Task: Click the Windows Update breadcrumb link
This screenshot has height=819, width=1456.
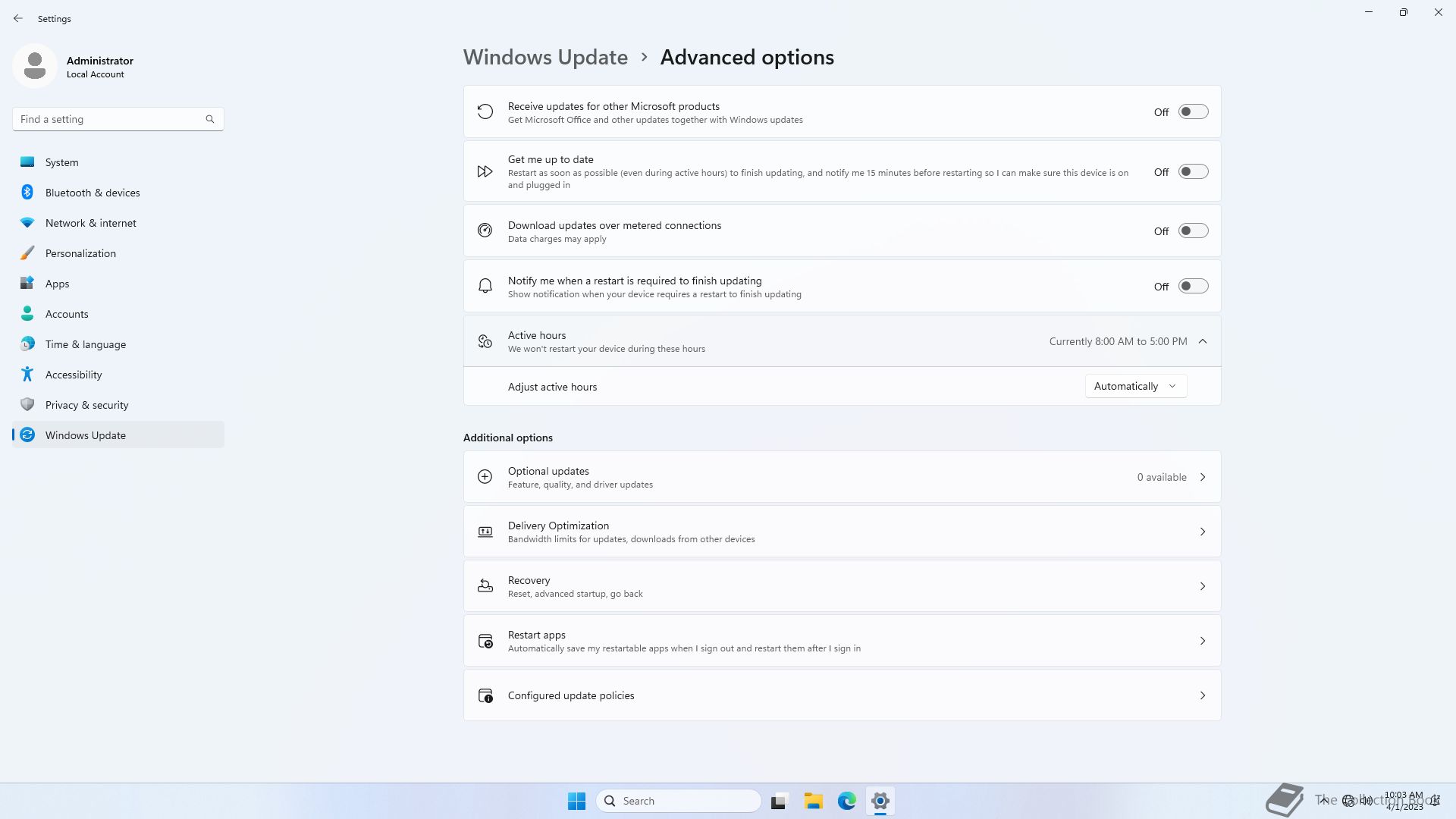Action: pos(545,57)
